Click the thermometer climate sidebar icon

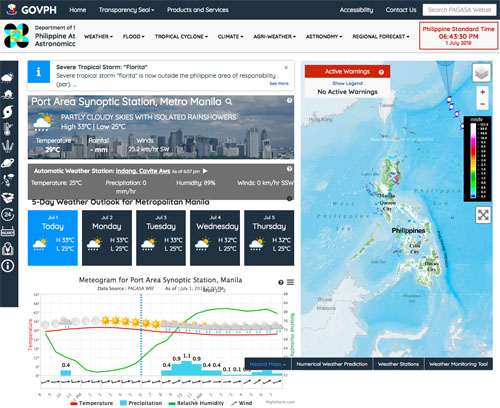(8, 129)
